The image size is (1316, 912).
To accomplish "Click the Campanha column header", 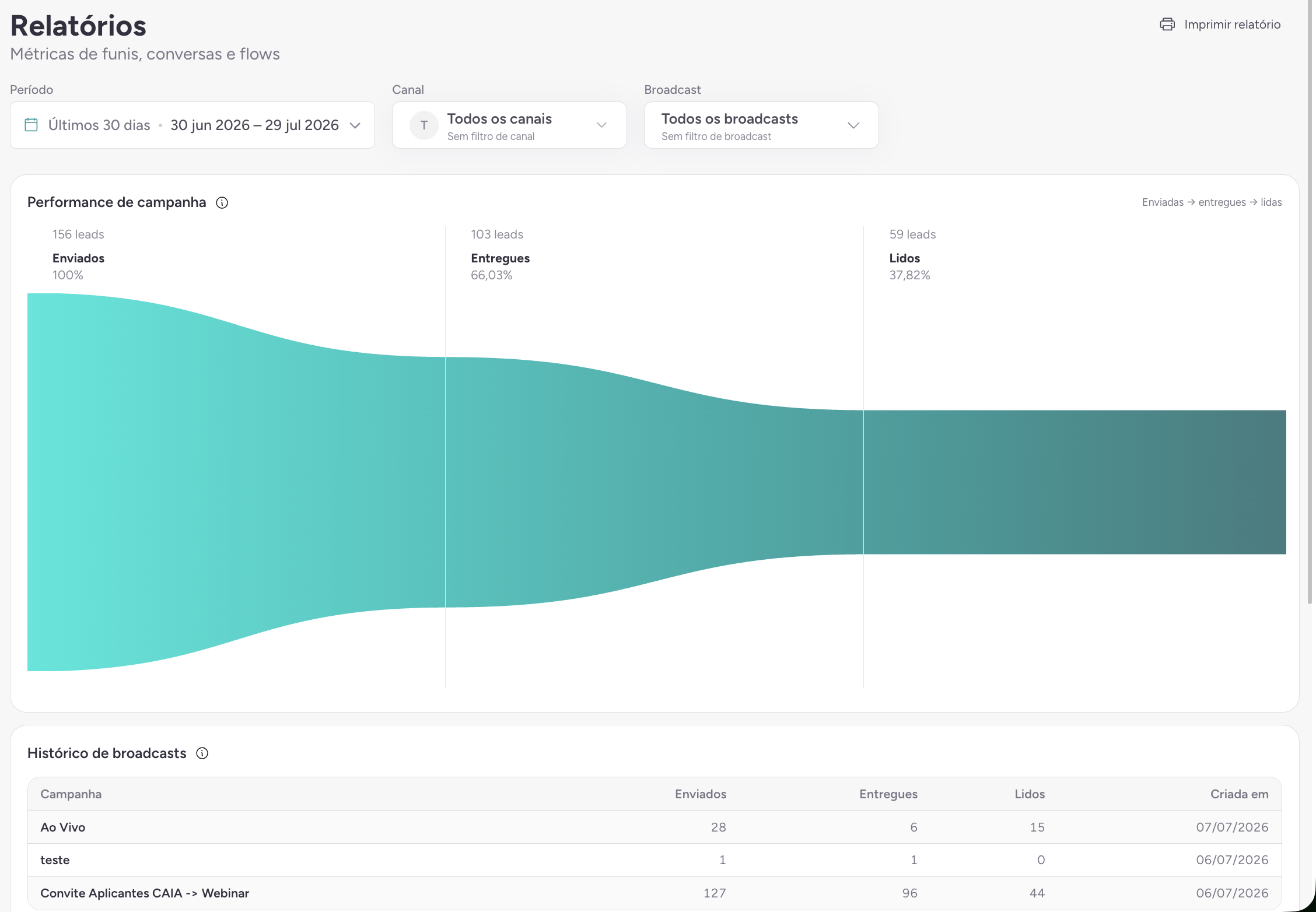I will 71,794.
